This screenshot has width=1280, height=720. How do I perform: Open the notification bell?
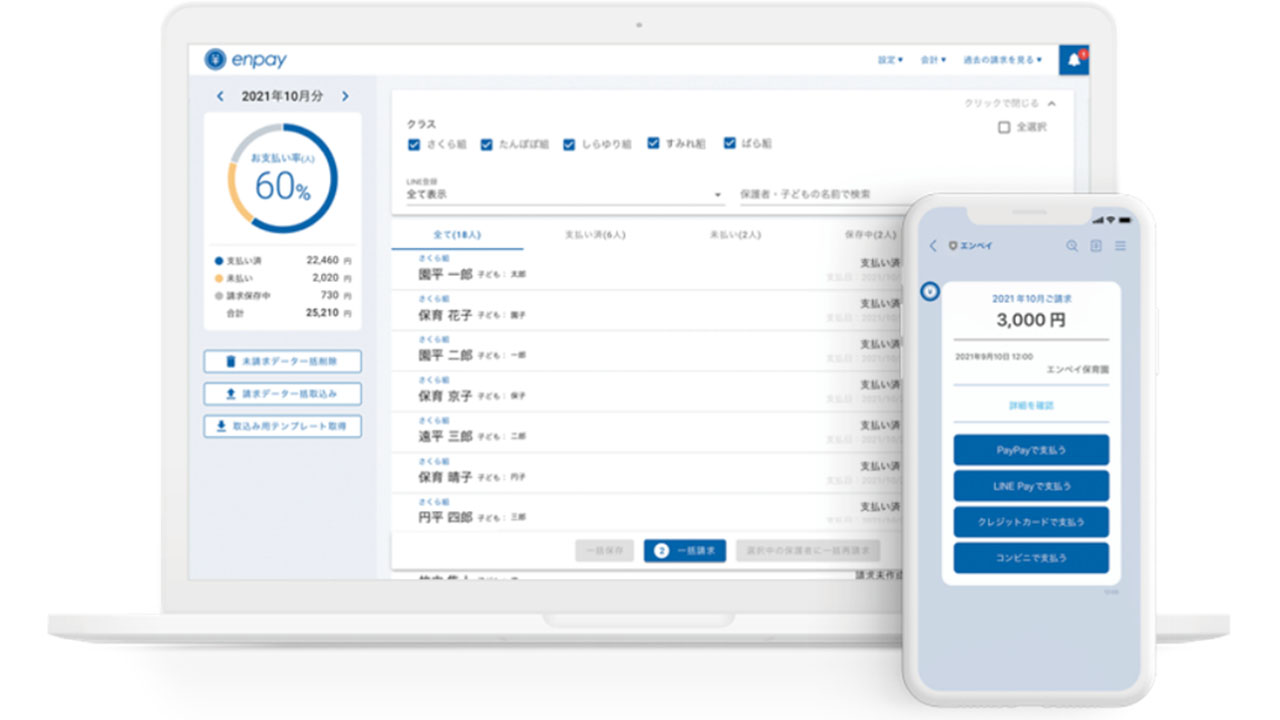(1074, 60)
